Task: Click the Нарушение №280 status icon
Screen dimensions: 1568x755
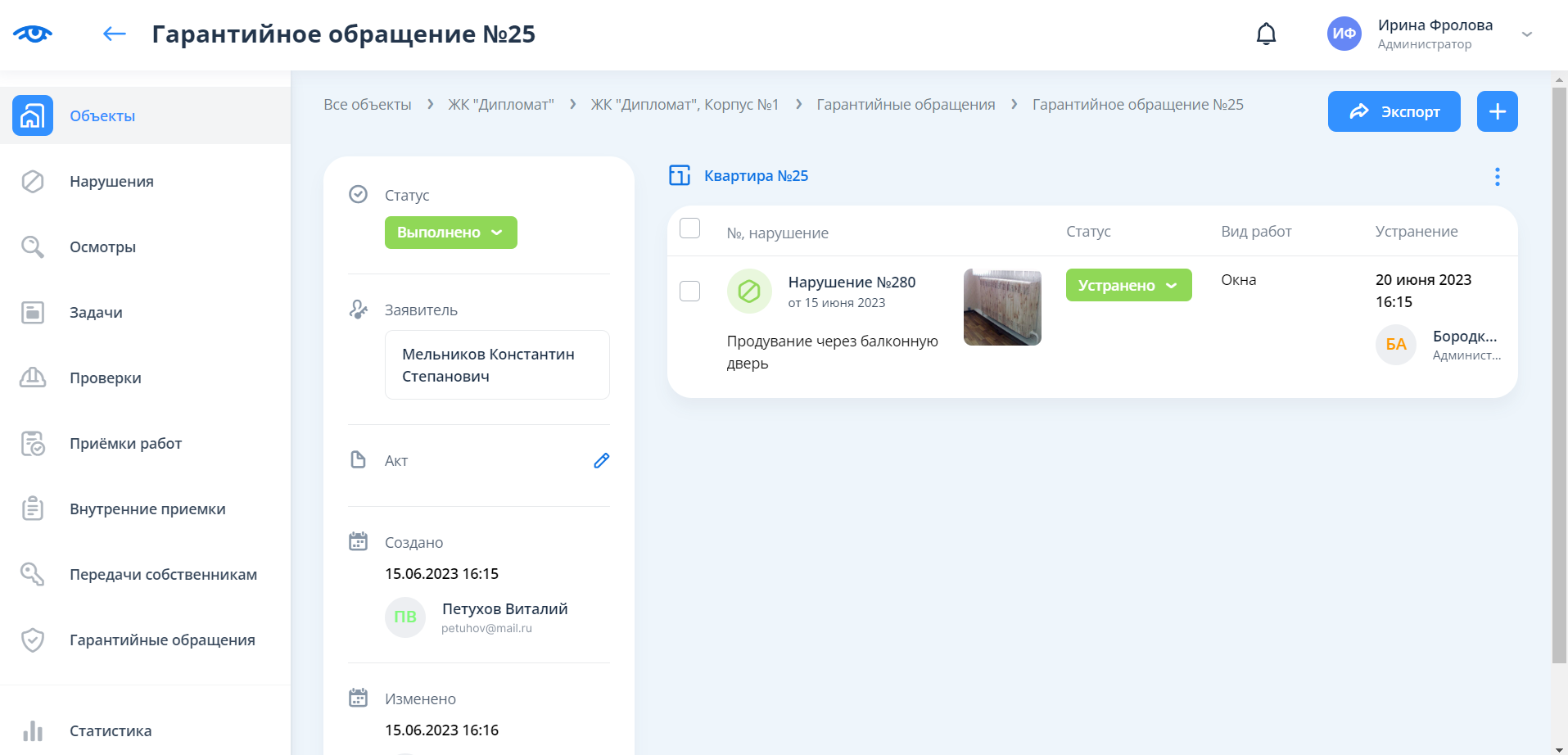Action: [748, 291]
